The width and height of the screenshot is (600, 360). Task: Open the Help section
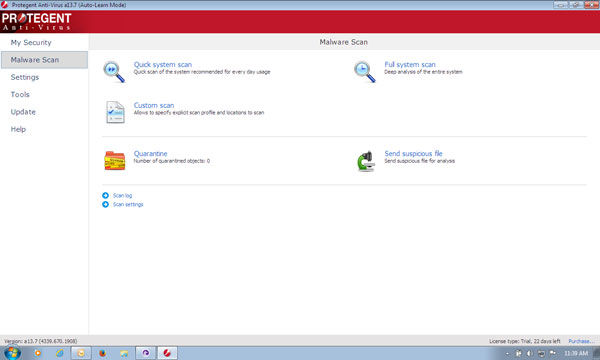click(x=18, y=129)
